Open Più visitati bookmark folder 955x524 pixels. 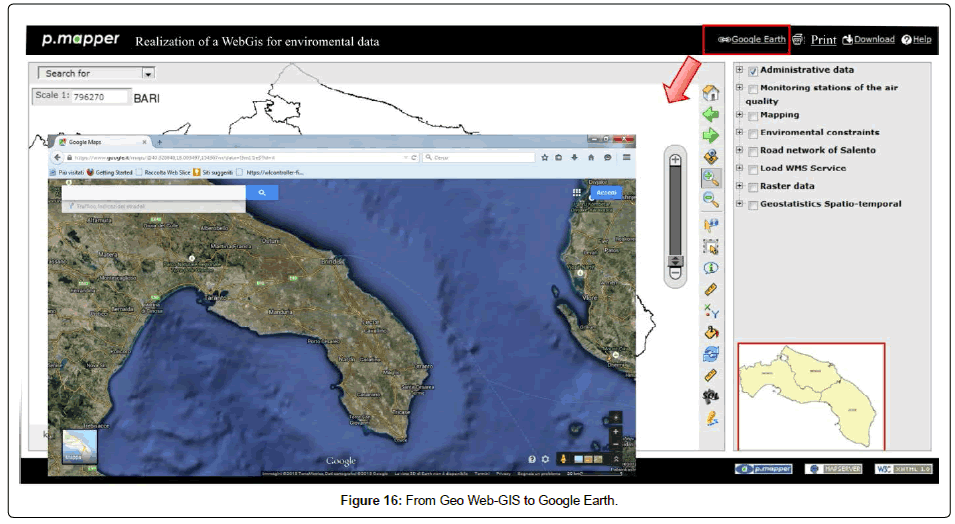(x=67, y=172)
